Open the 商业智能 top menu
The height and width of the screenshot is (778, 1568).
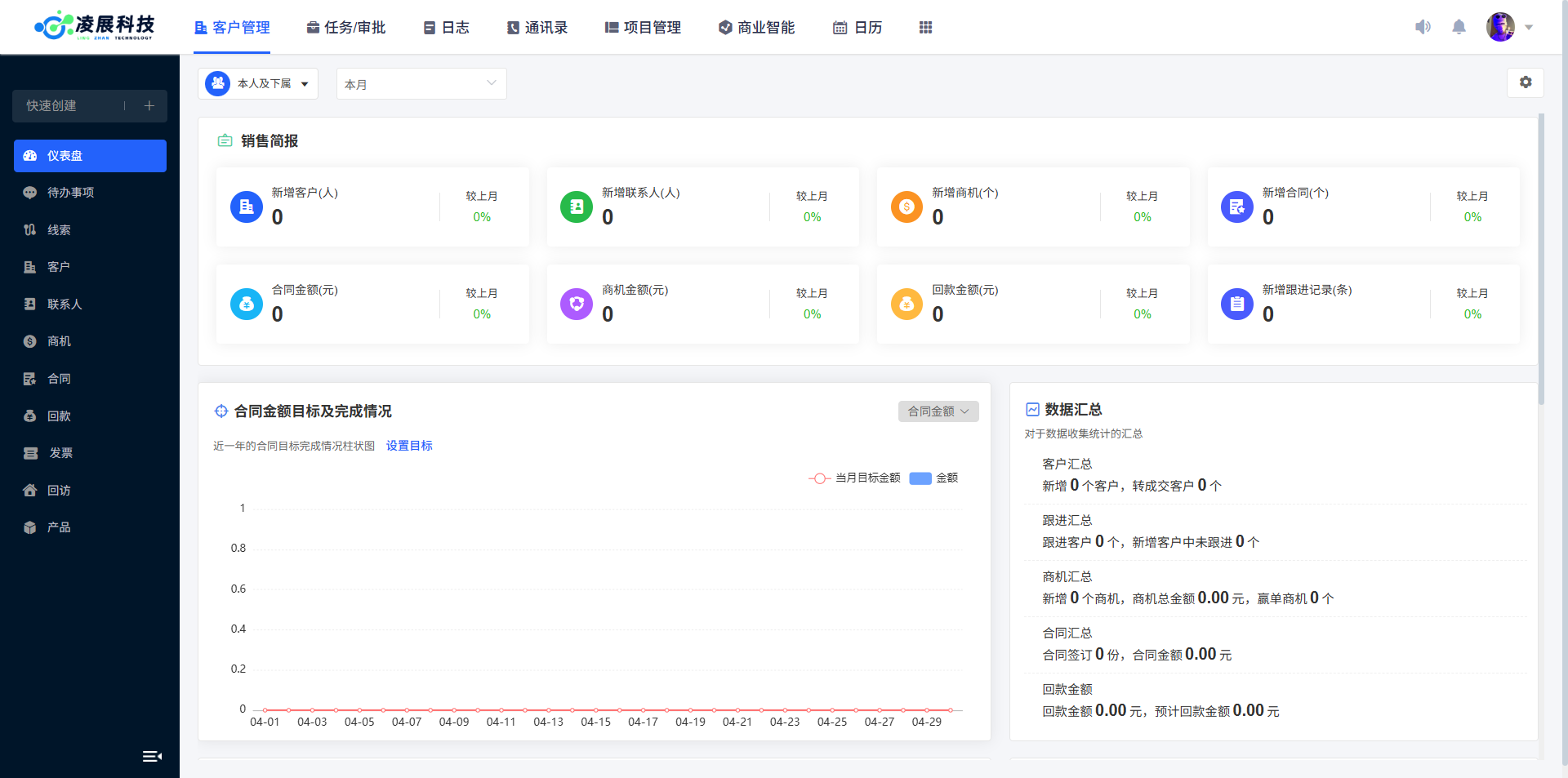pyautogui.click(x=756, y=28)
